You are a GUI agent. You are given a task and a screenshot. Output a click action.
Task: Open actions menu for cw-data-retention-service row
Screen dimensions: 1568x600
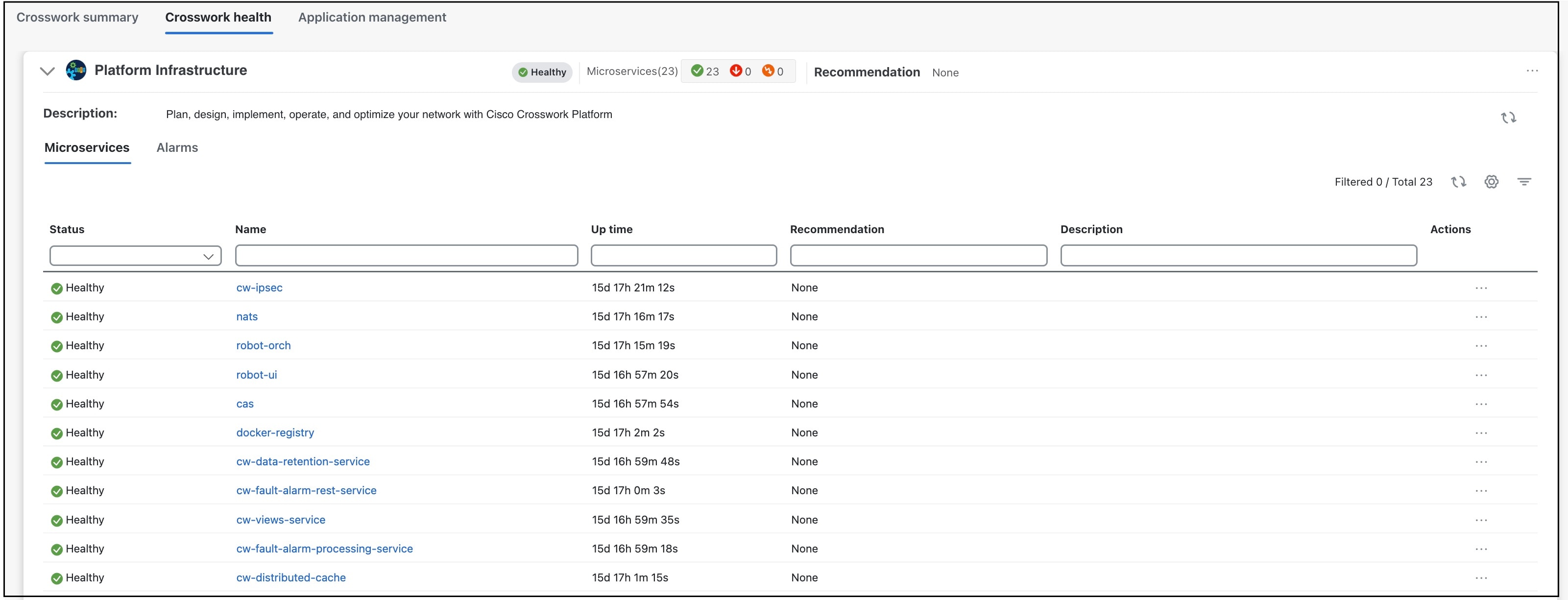(x=1481, y=462)
